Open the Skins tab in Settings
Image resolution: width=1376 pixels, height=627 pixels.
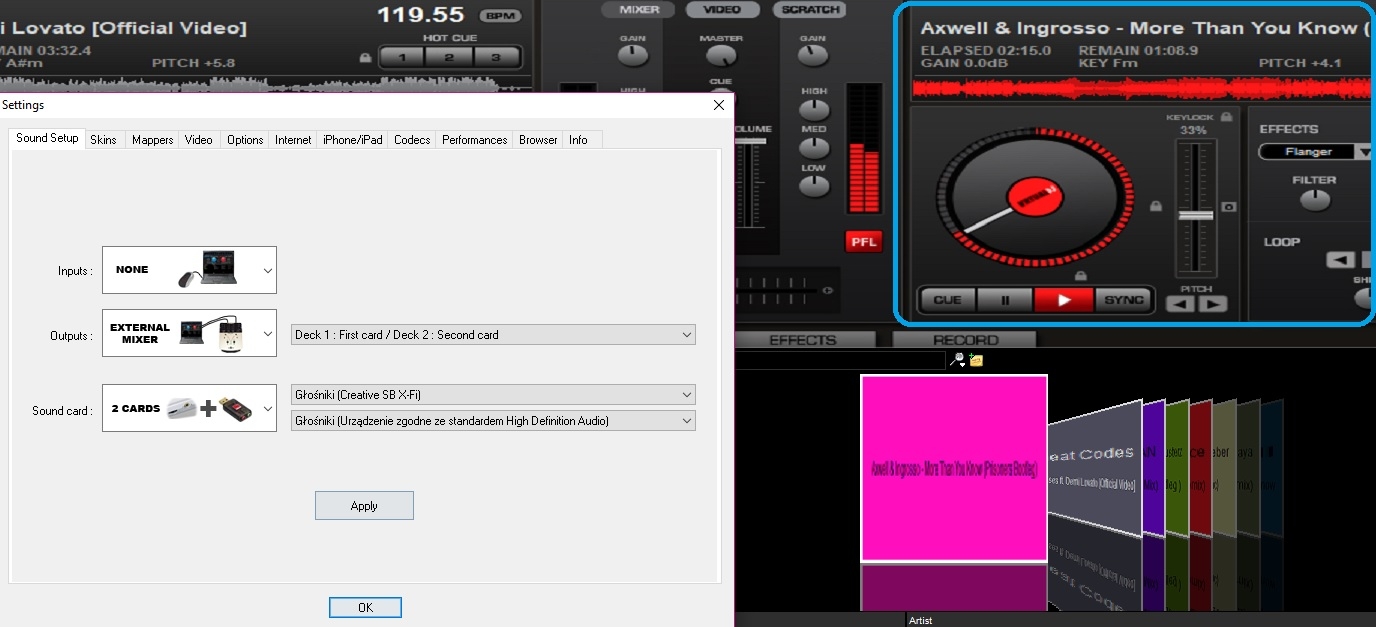103,140
